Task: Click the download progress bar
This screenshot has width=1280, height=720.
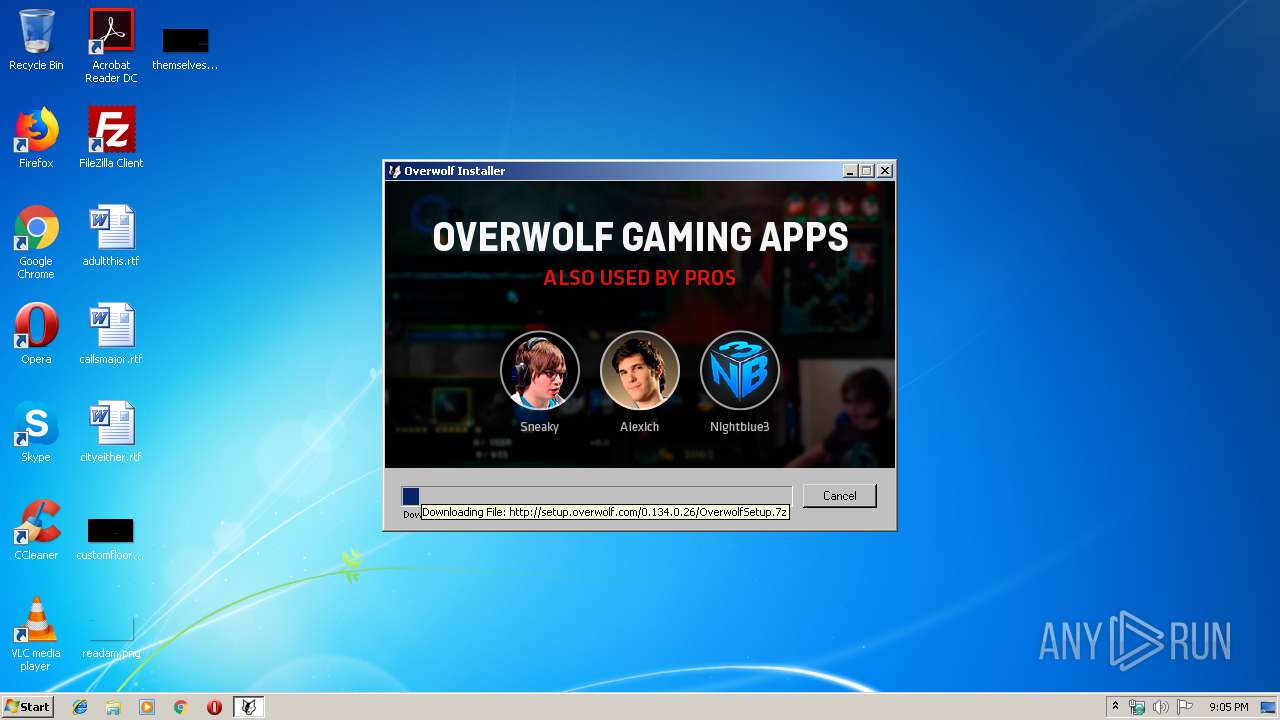Action: point(597,496)
